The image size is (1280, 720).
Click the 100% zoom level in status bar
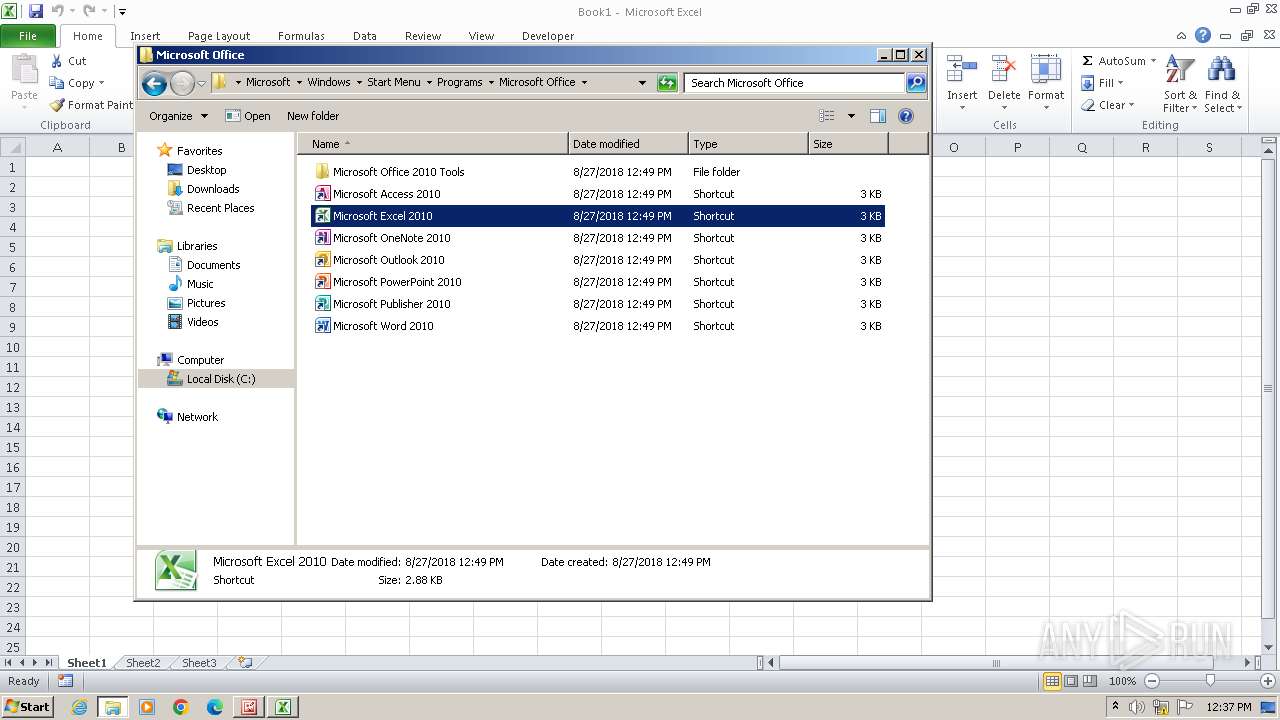[x=1122, y=681]
